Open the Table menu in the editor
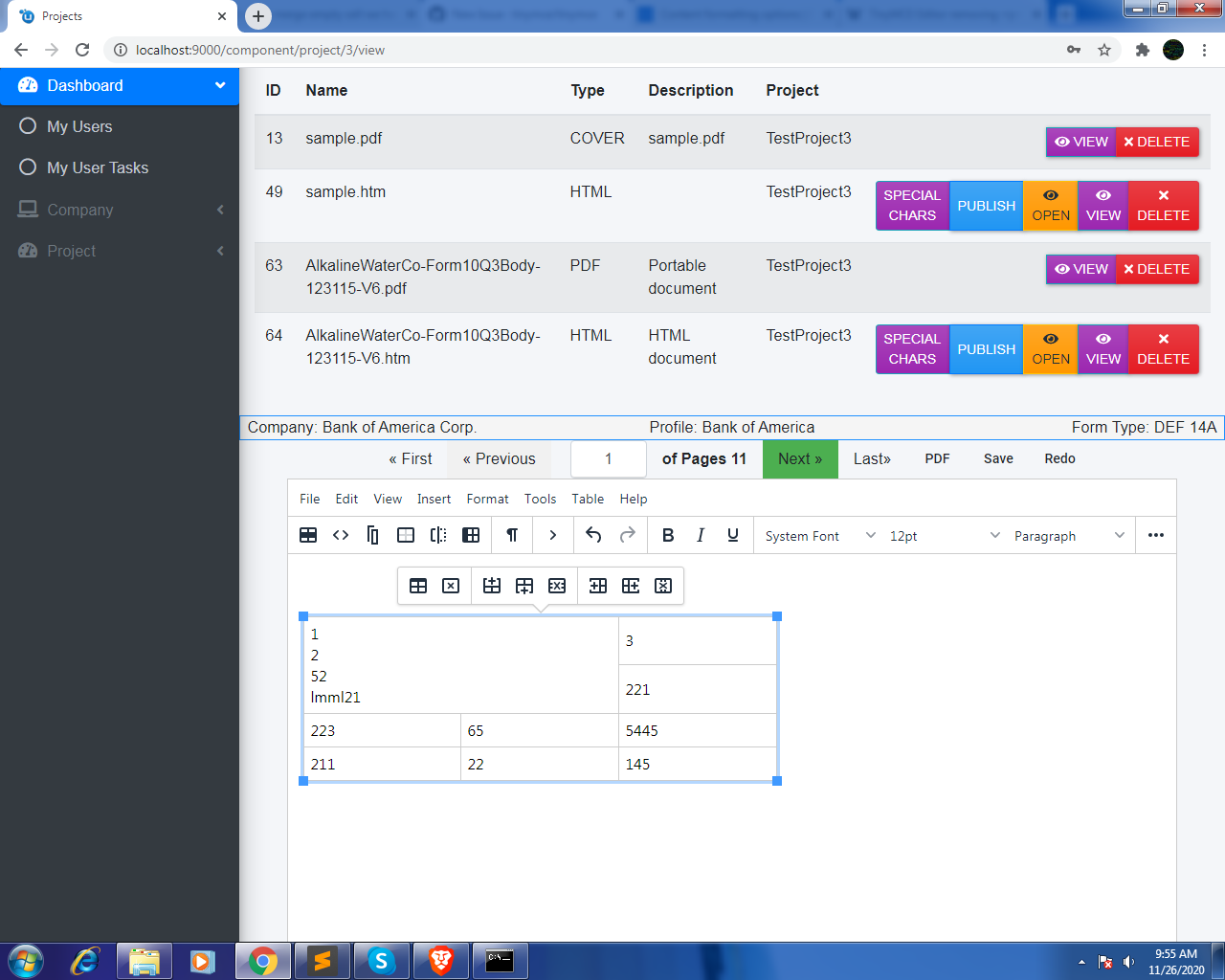The height and width of the screenshot is (980, 1225). click(588, 499)
